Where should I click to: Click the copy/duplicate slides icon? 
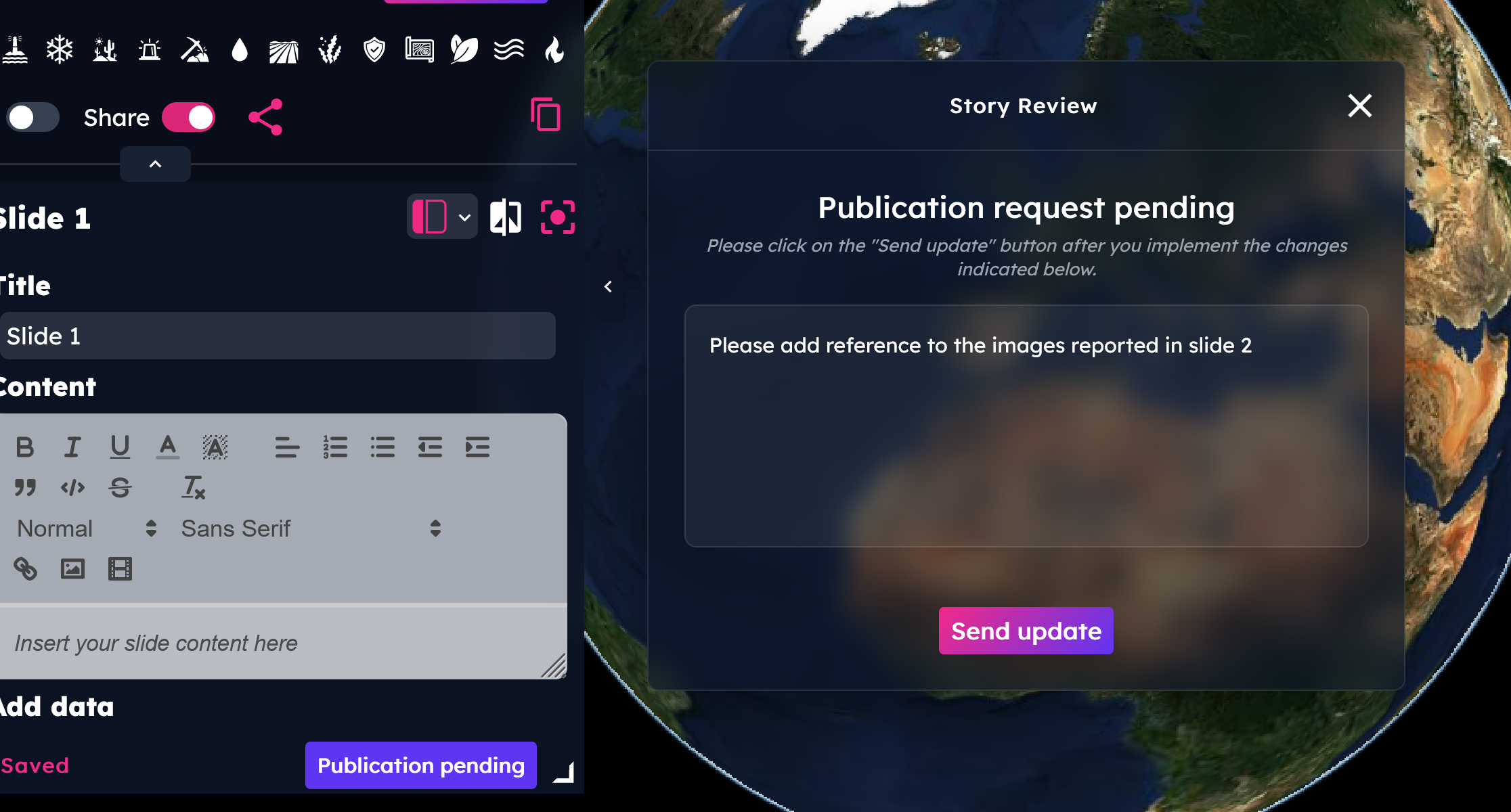(x=546, y=115)
